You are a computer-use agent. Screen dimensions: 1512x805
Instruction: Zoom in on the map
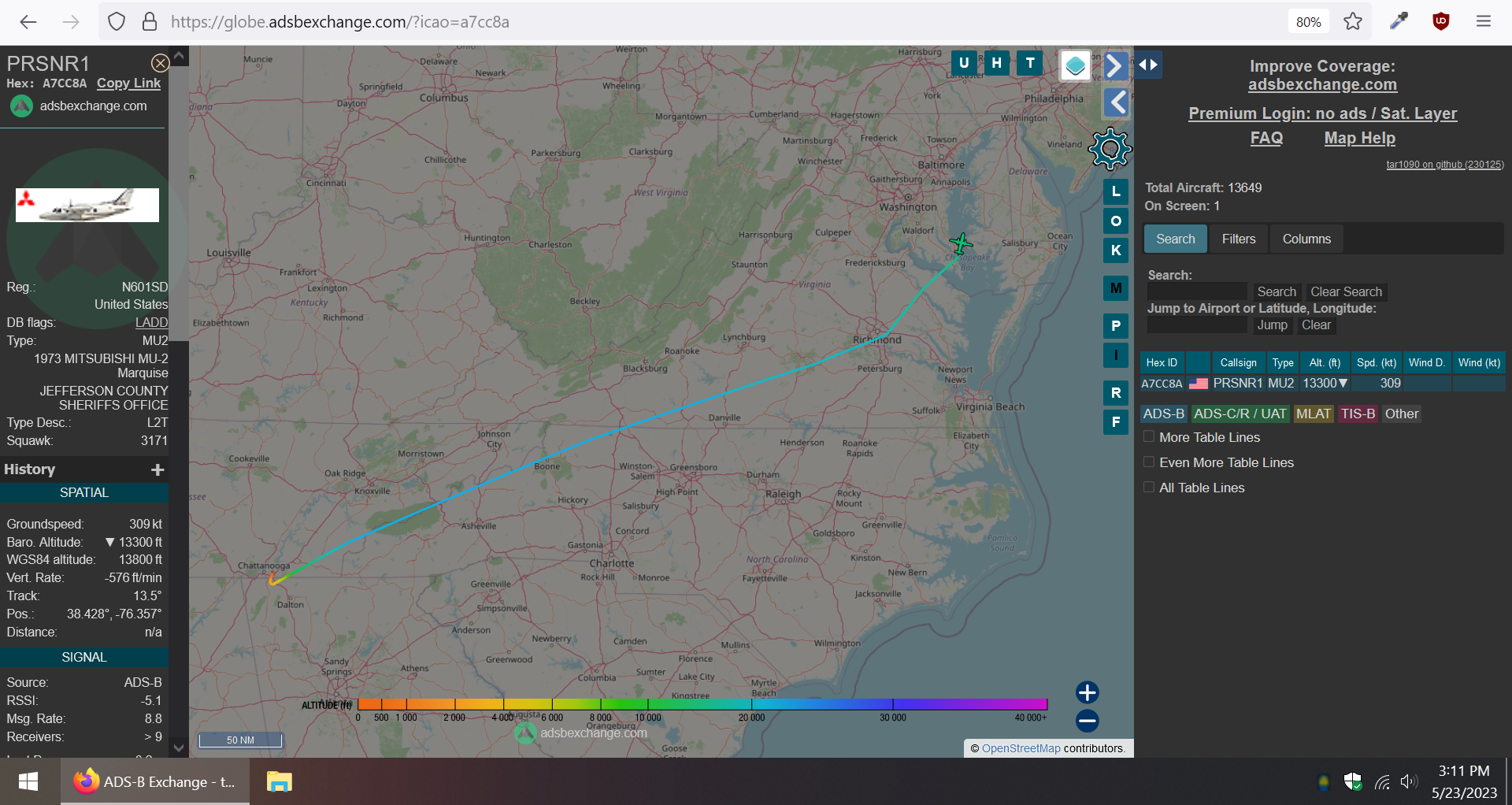click(x=1088, y=692)
